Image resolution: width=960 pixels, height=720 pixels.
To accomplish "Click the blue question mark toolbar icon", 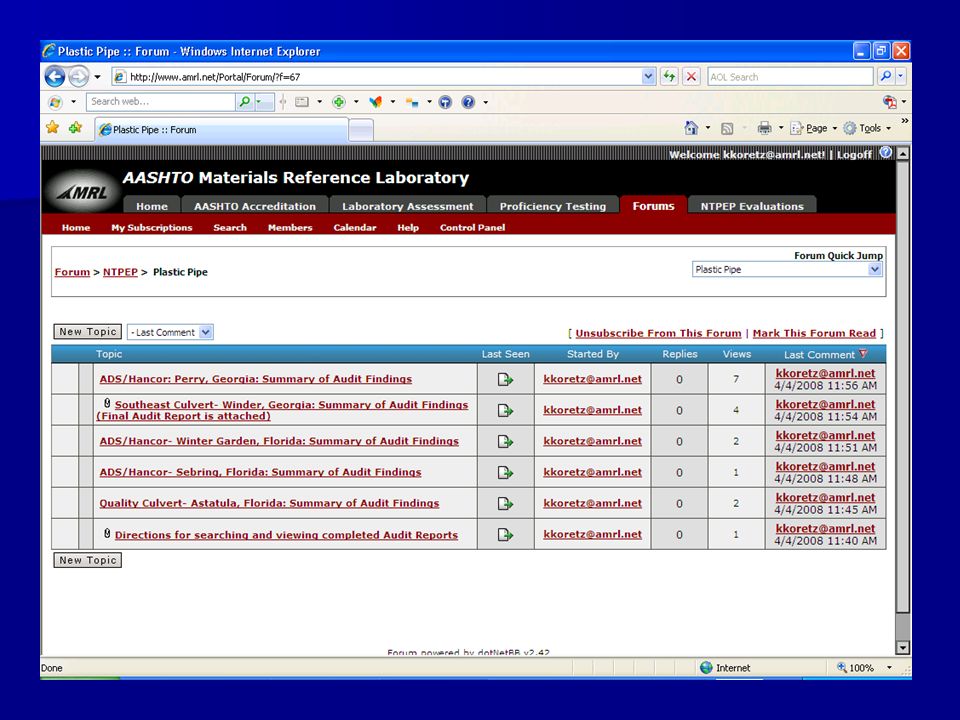I will coord(468,102).
